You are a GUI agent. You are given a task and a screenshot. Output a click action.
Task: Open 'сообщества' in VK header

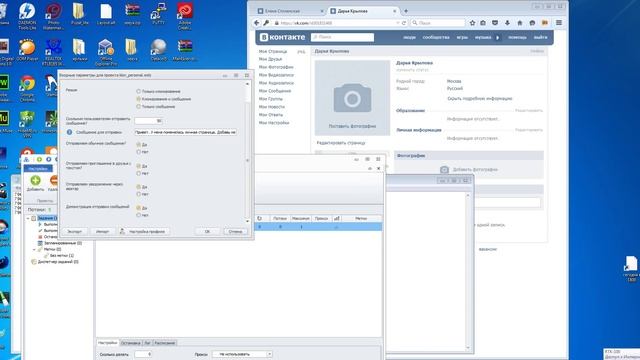[436, 37]
